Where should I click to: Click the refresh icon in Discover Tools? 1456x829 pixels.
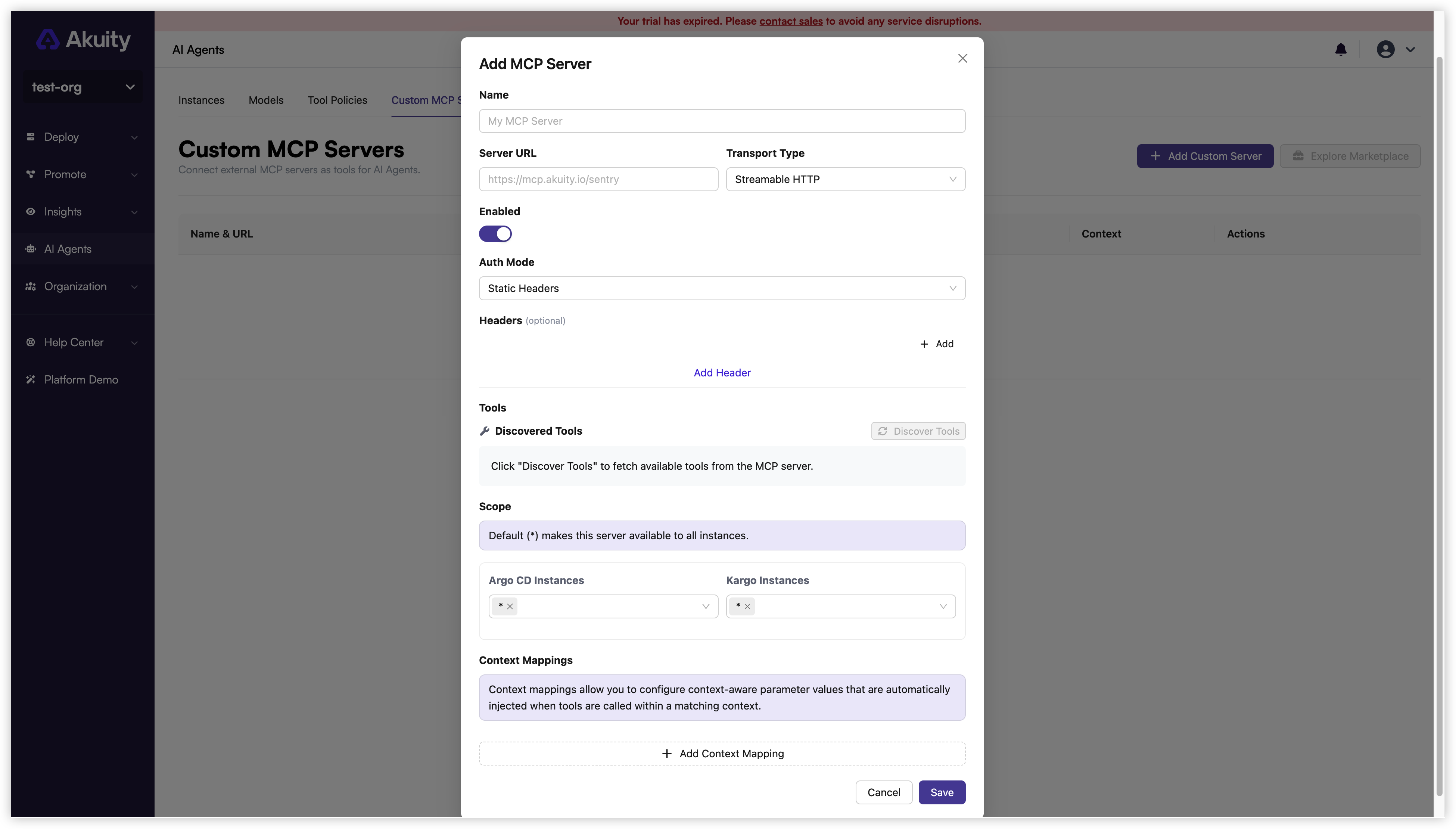pyautogui.click(x=882, y=431)
